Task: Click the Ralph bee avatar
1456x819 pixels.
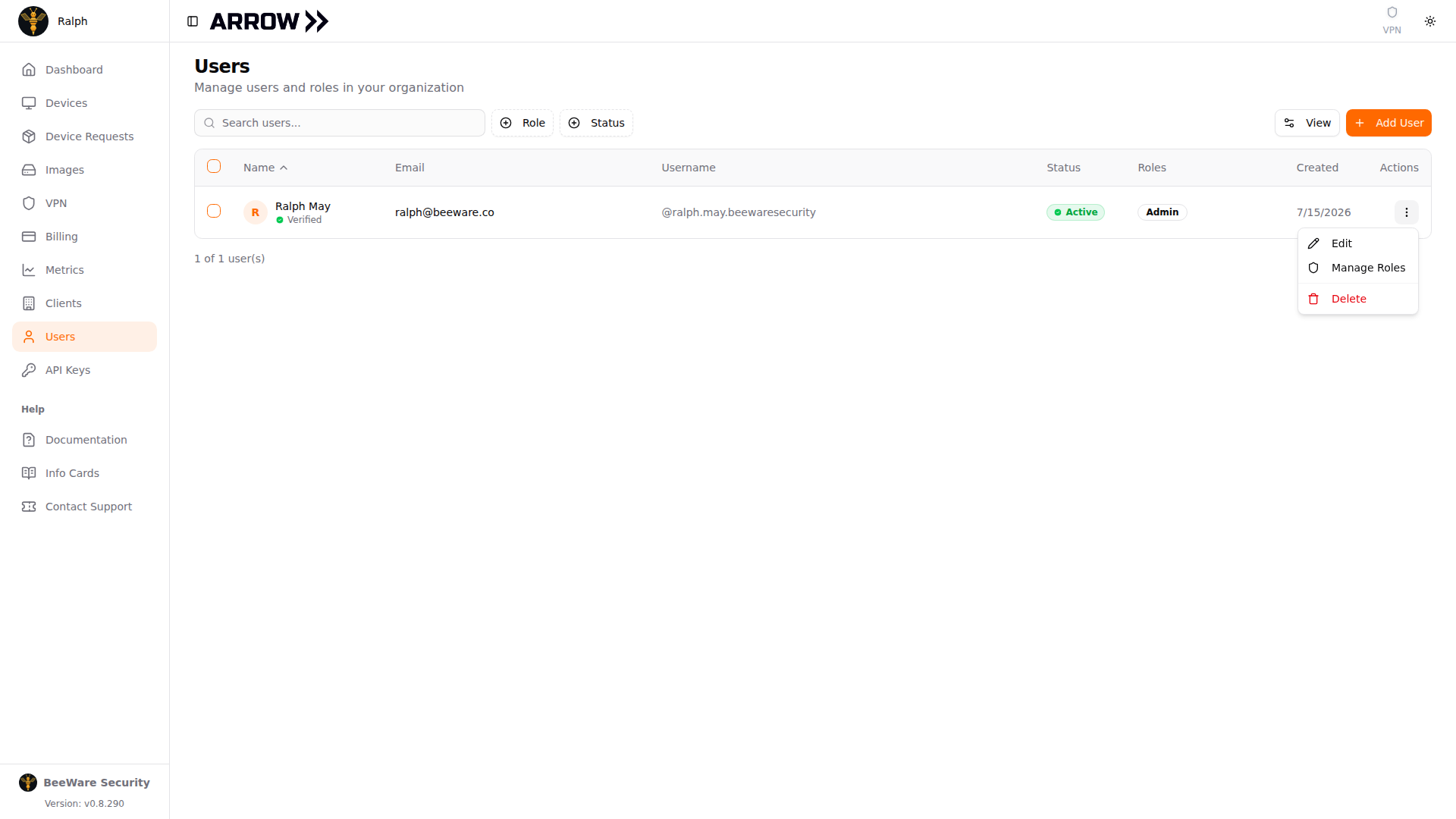Action: [33, 21]
